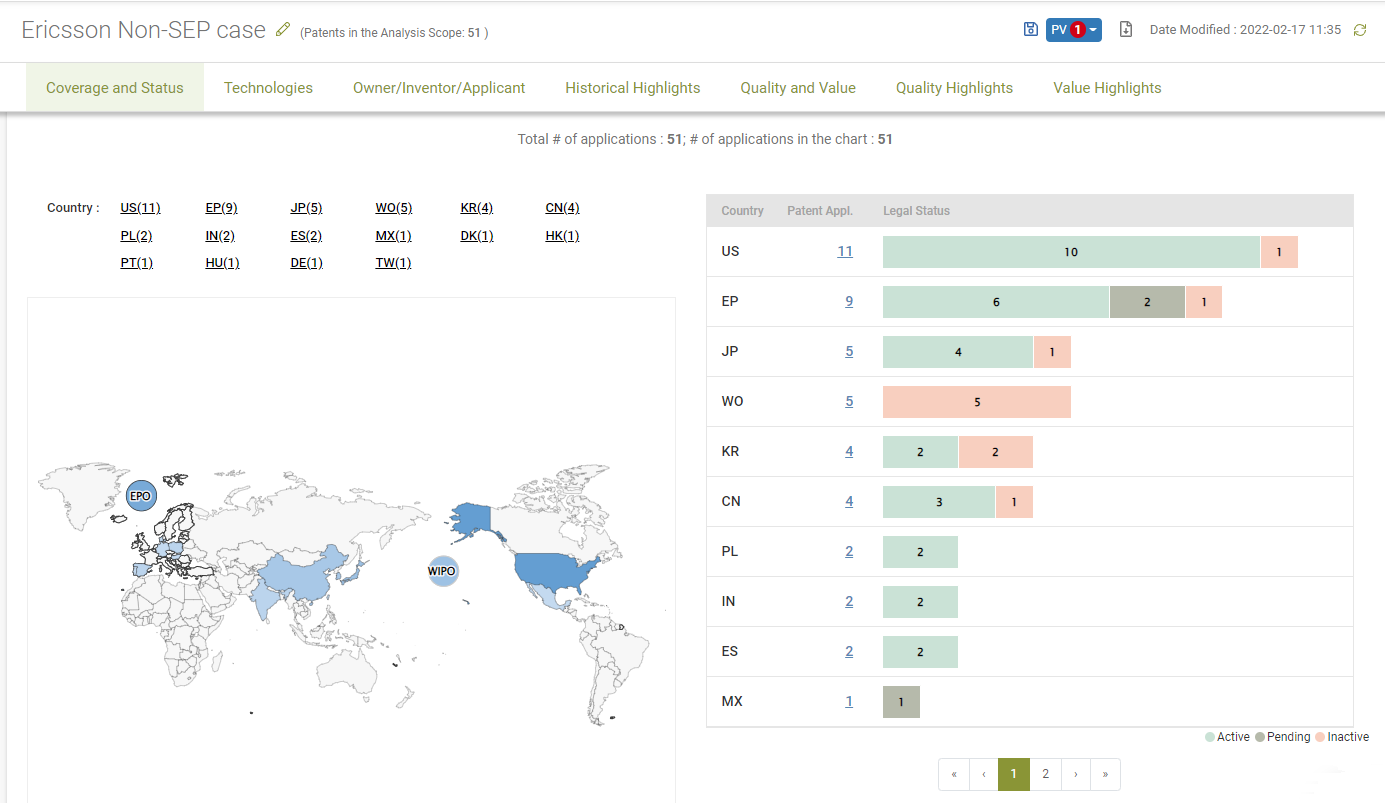
Task: Click the CN patent count 4 link
Action: pyautogui.click(x=849, y=501)
